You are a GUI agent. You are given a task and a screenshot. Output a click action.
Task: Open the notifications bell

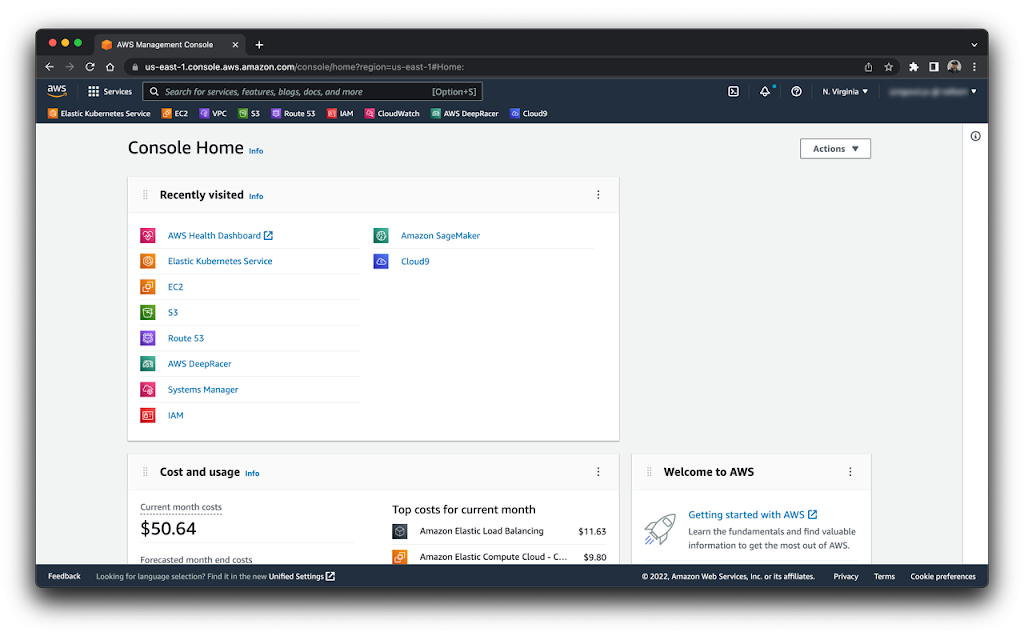tap(765, 91)
